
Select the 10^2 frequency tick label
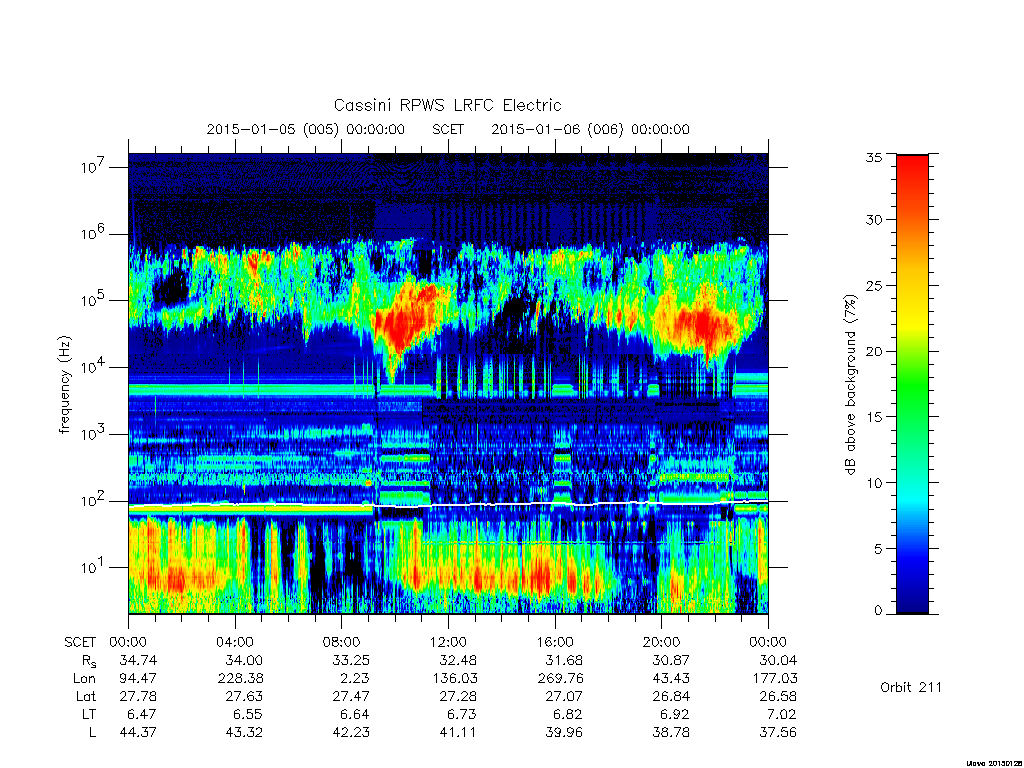tap(93, 501)
